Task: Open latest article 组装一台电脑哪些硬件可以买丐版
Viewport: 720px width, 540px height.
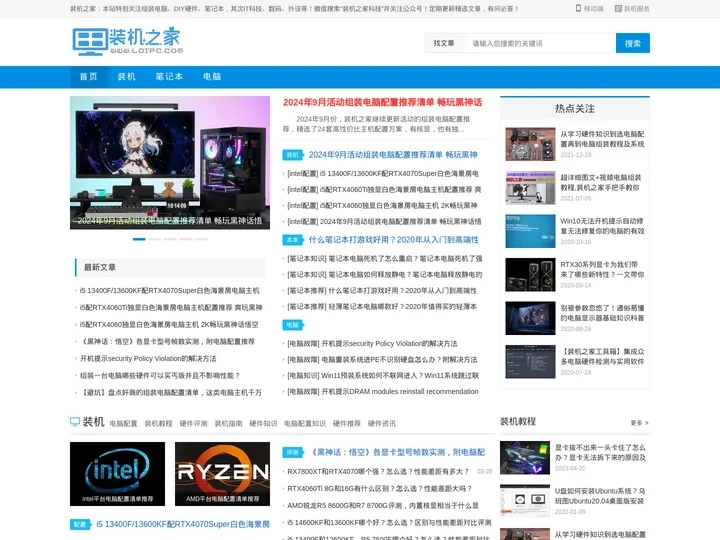Action: tap(160, 376)
